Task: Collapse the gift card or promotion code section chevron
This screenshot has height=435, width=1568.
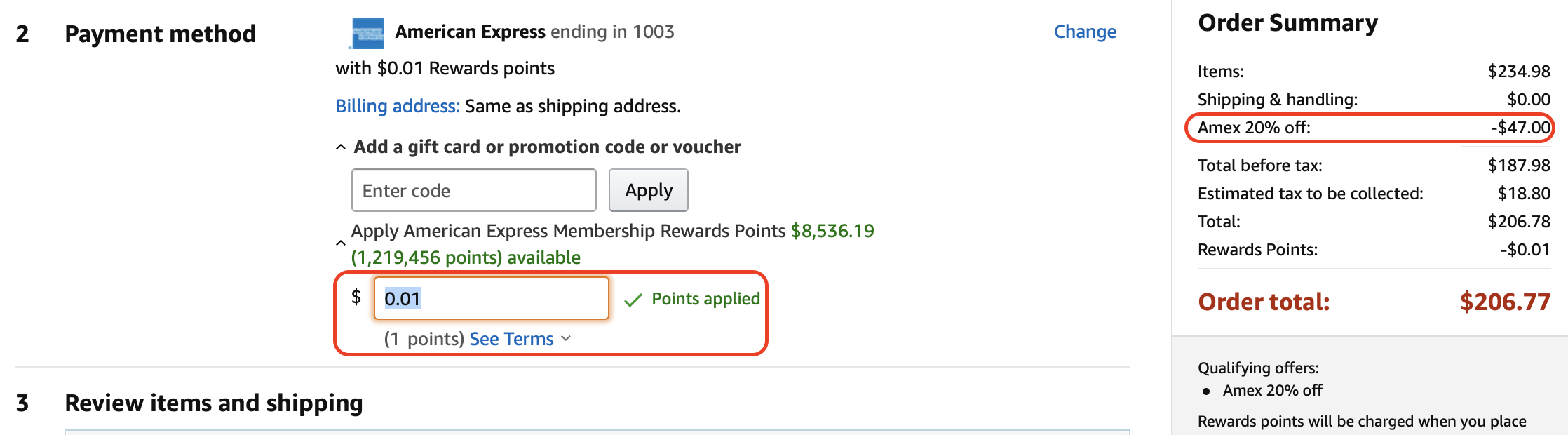Action: (x=341, y=147)
